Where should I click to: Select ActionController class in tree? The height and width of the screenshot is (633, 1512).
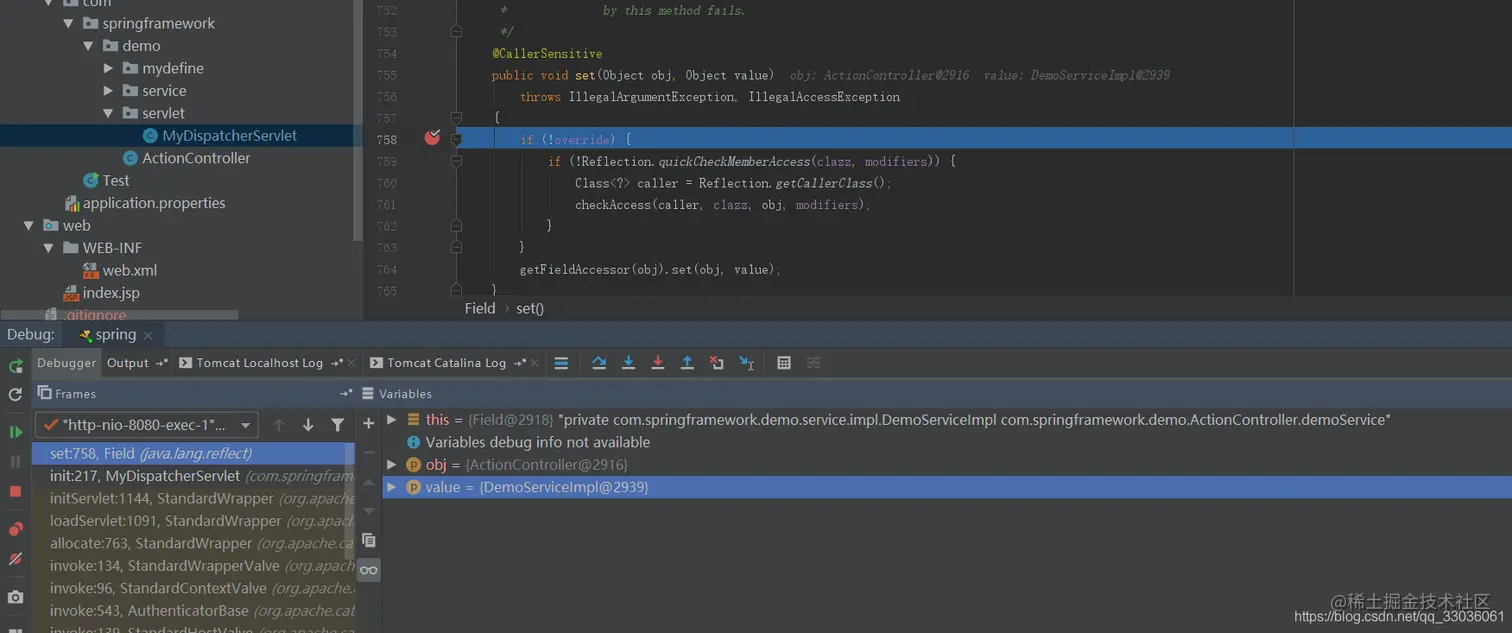pyautogui.click(x=196, y=158)
